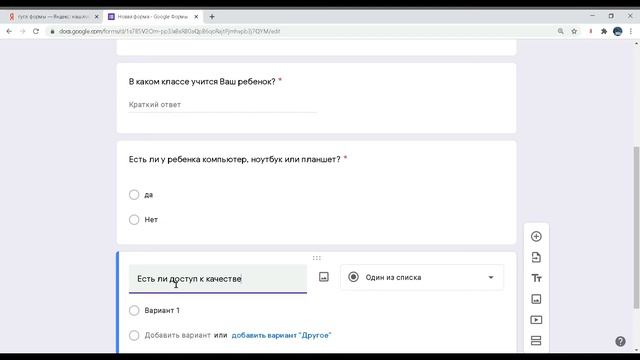The image size is (640, 360).
Task: Edit the 'Вариант 1' option text
Action: (162, 310)
